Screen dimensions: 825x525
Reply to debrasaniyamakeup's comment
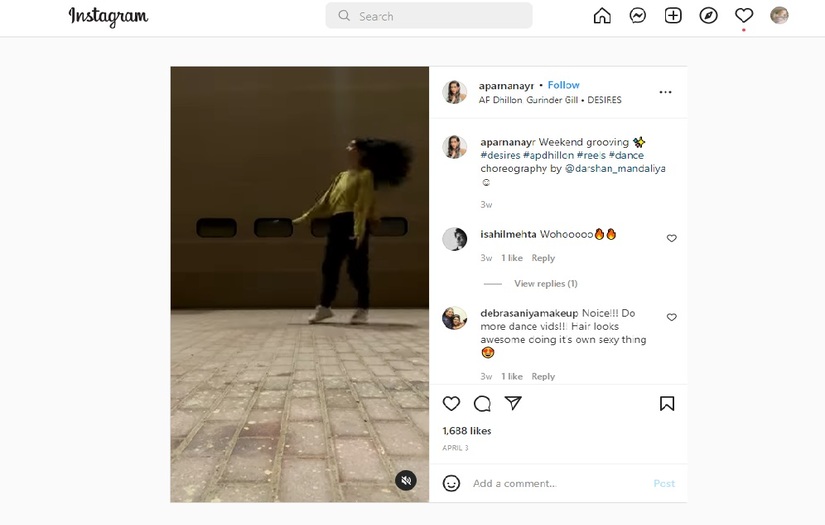tap(543, 376)
